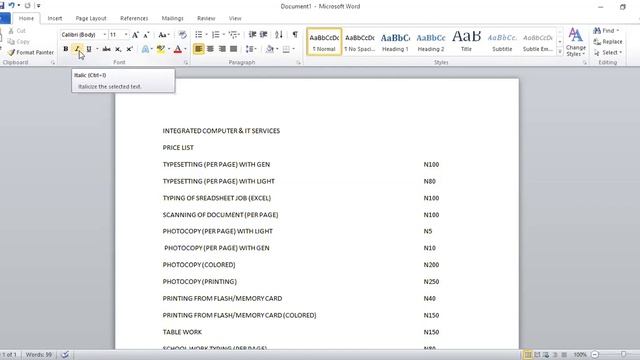The image size is (640, 360).
Task: Switch to the Home tab
Action: point(26,18)
